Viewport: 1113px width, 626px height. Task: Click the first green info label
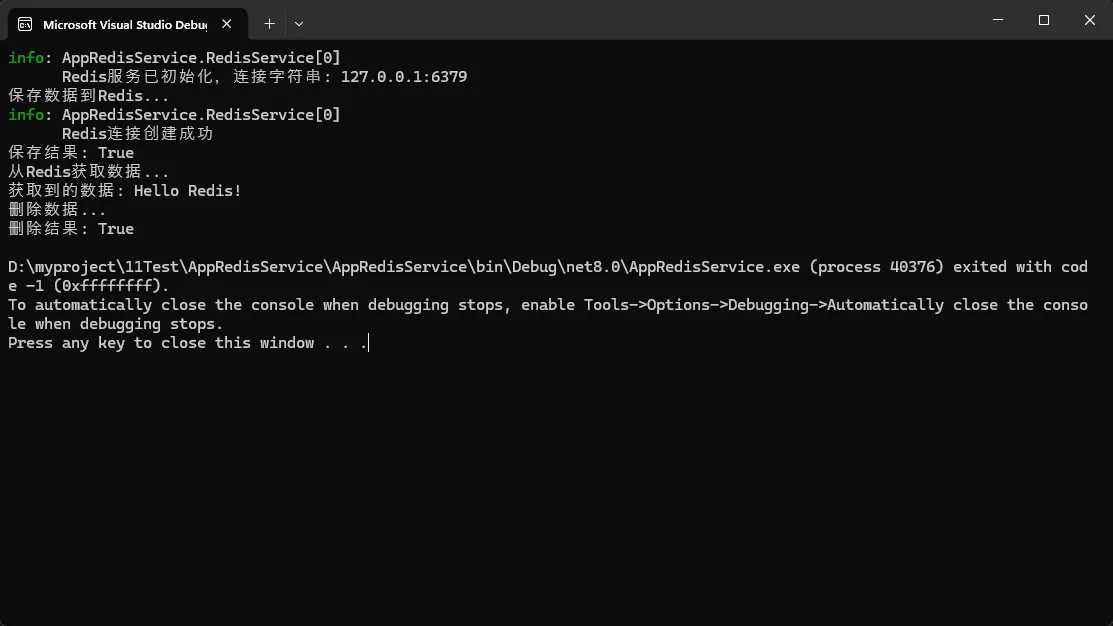pyautogui.click(x=26, y=58)
